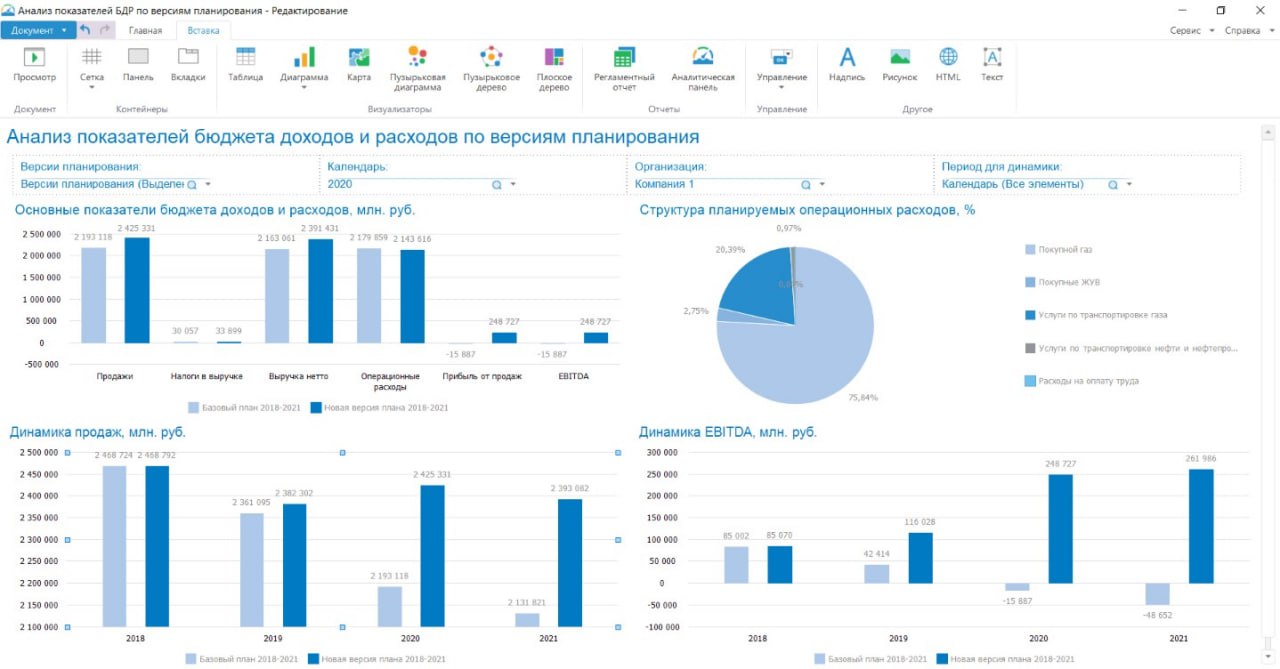
Task: Click the undo arrow in the title toolbar
Action: (85, 30)
